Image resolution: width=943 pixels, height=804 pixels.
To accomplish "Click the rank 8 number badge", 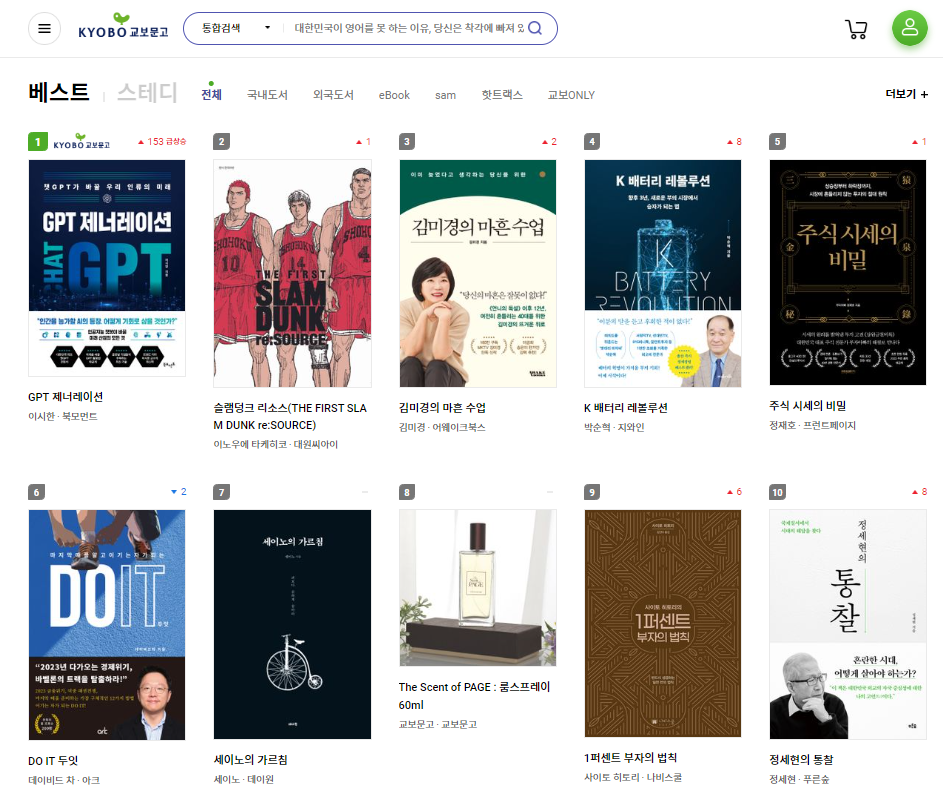I will point(407,493).
